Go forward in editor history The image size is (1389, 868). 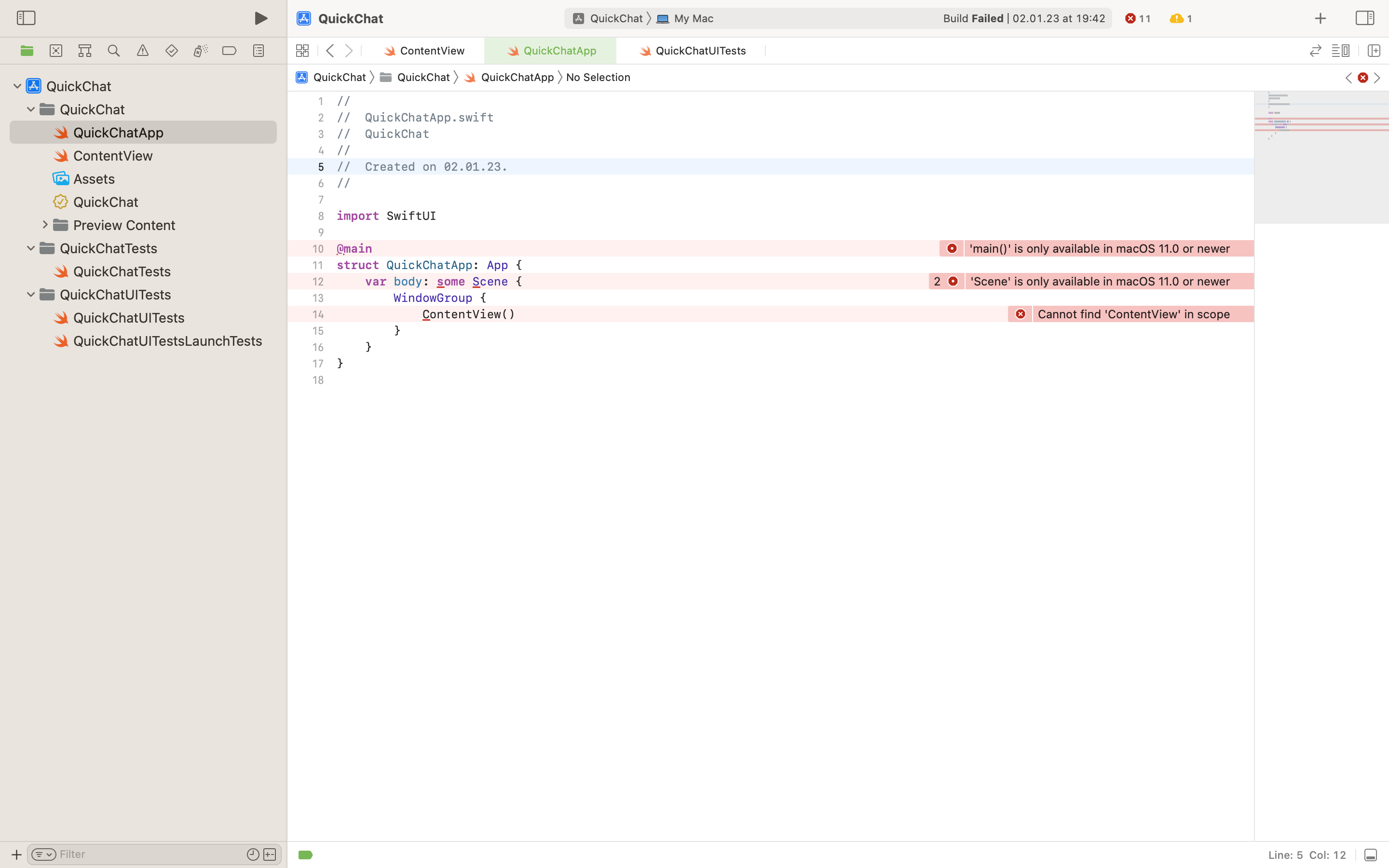point(349,51)
